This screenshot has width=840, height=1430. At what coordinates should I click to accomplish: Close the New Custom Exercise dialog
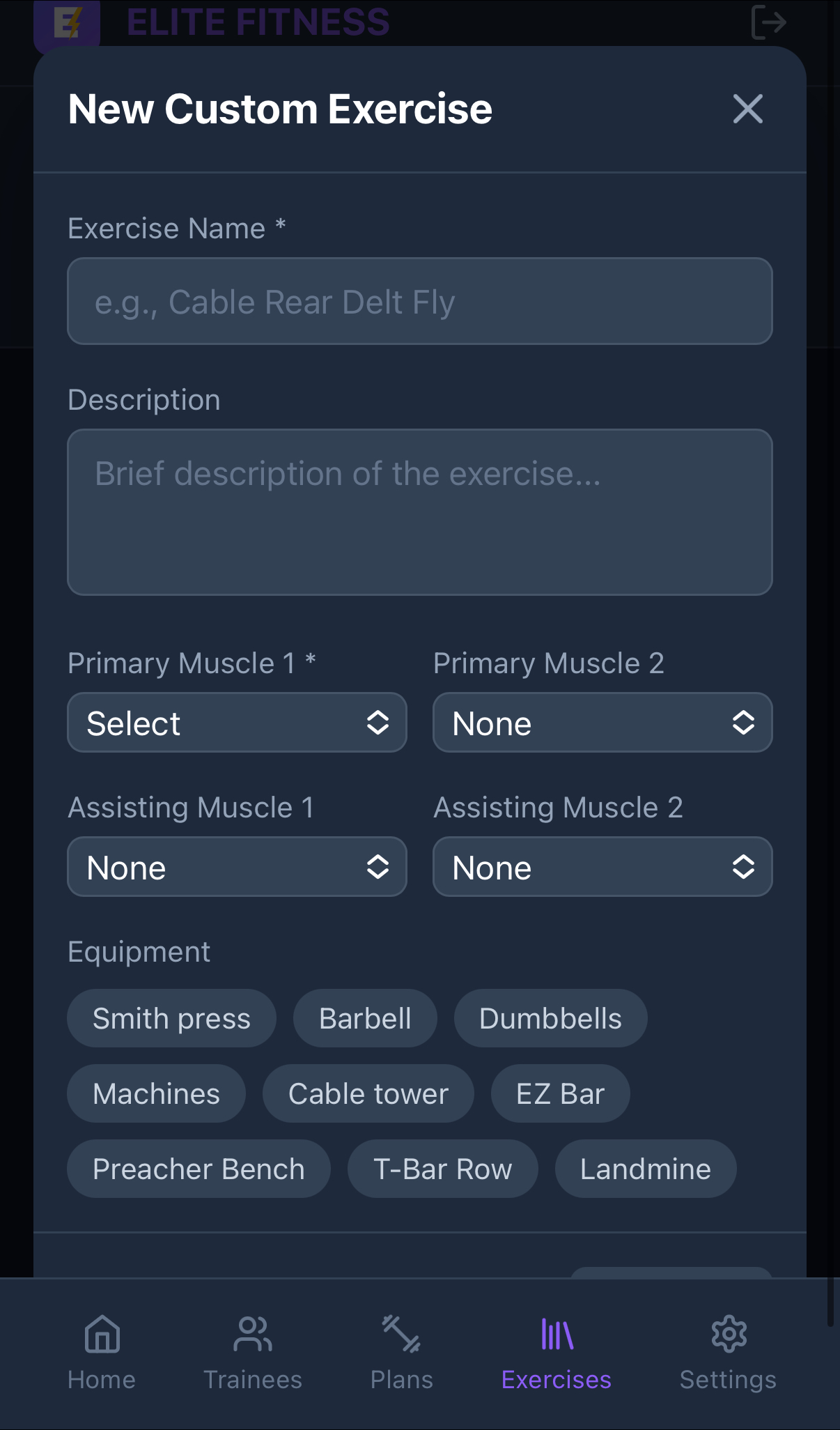[748, 109]
